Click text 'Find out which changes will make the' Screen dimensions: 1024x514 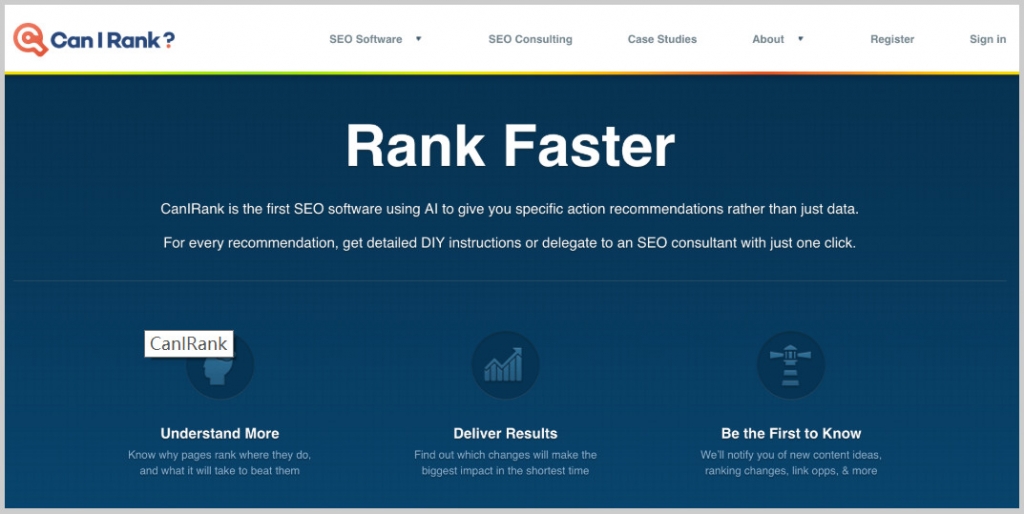[505, 455]
